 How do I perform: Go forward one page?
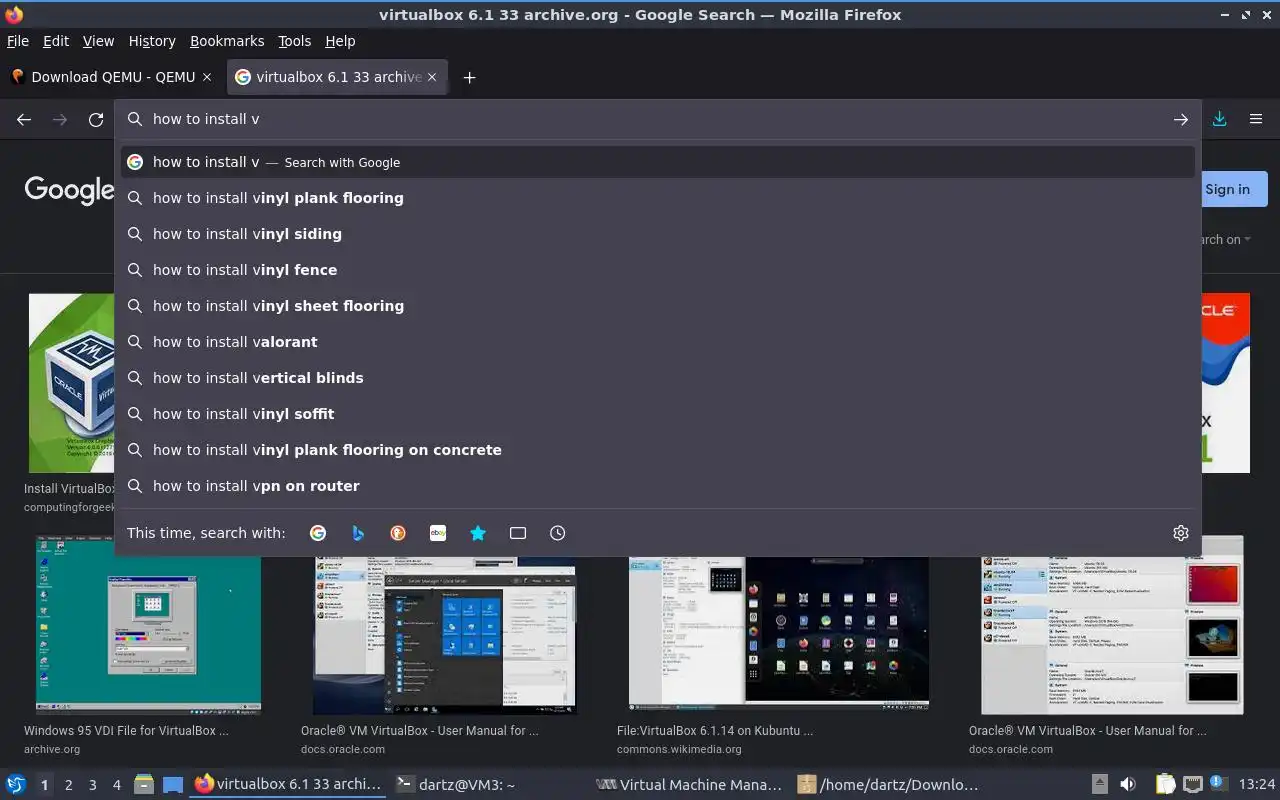[x=60, y=119]
